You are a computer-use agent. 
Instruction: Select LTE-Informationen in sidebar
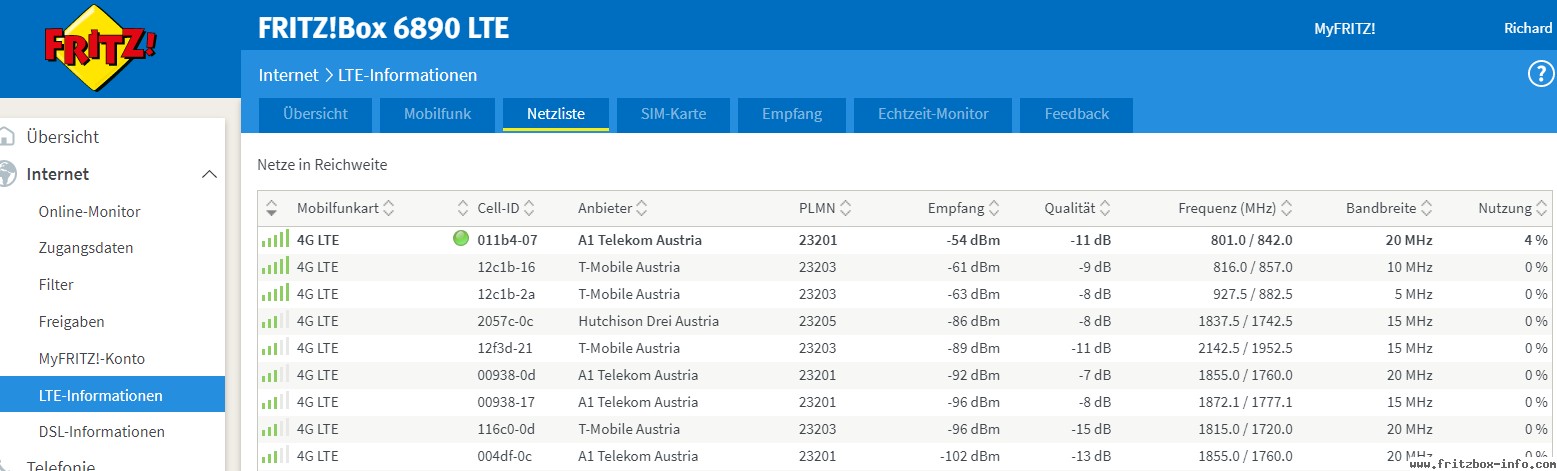[112, 394]
